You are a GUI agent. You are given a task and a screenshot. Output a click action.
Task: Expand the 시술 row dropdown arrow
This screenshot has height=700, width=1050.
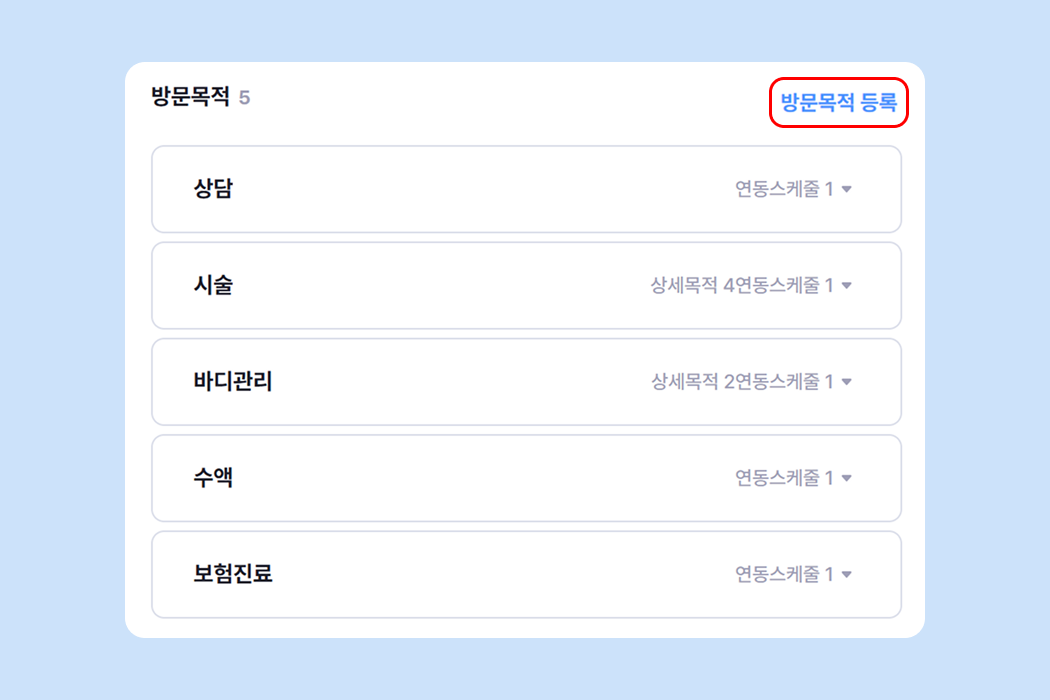click(x=847, y=286)
